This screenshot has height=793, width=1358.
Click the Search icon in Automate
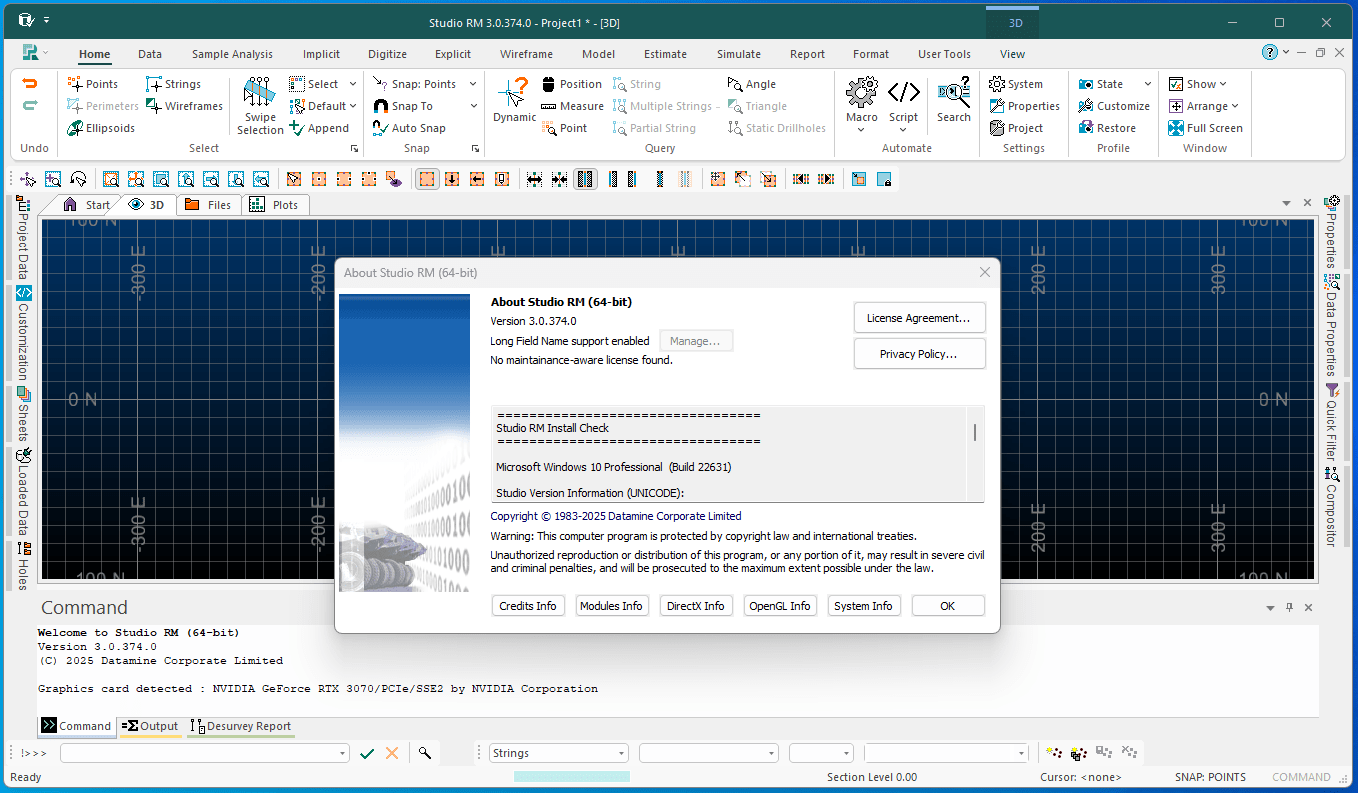tap(954, 100)
